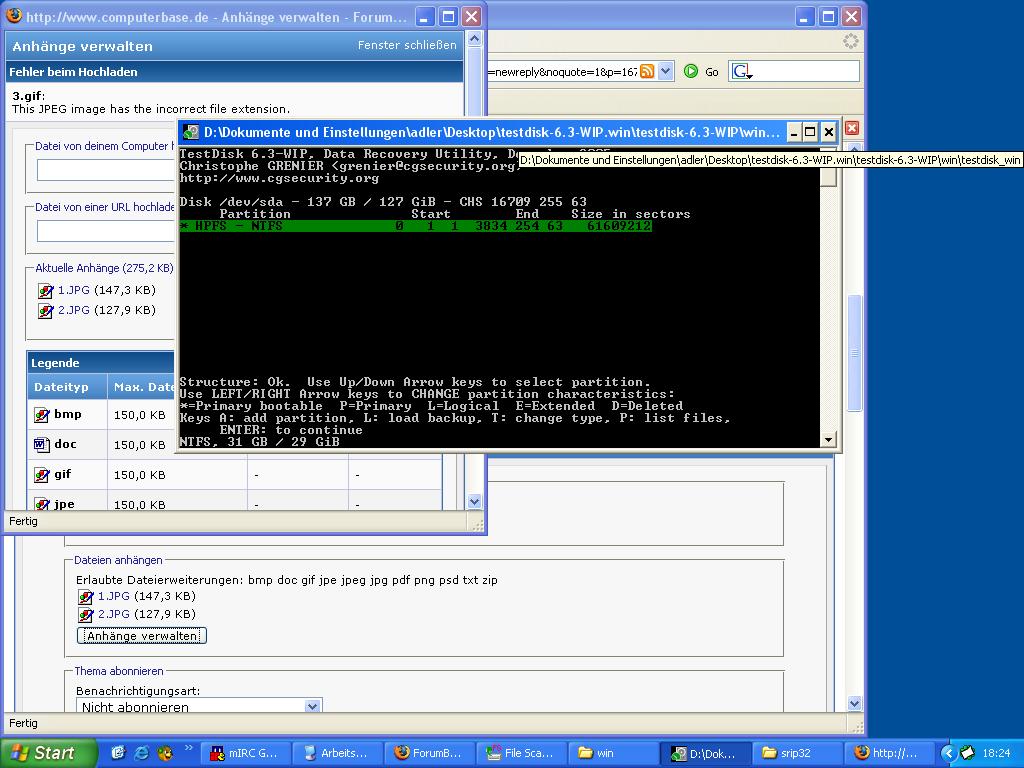Click the URL upload input field

(106, 231)
